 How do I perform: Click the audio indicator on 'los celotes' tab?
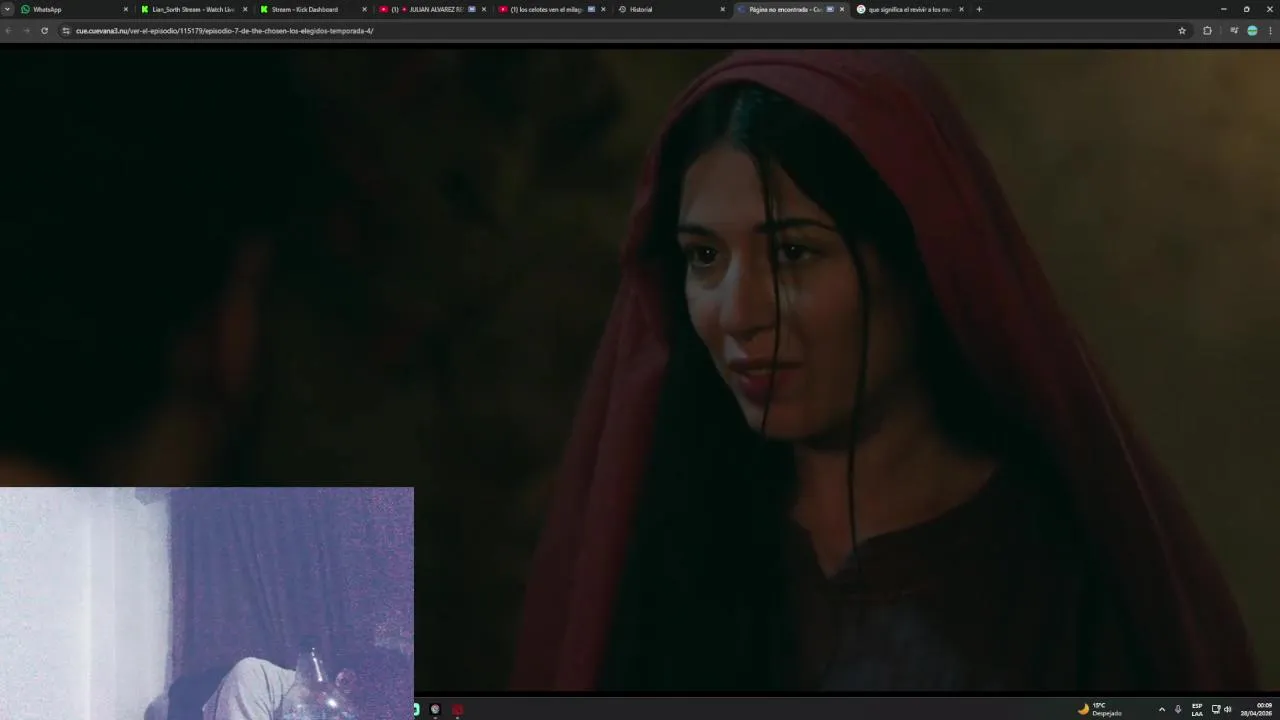coord(591,9)
